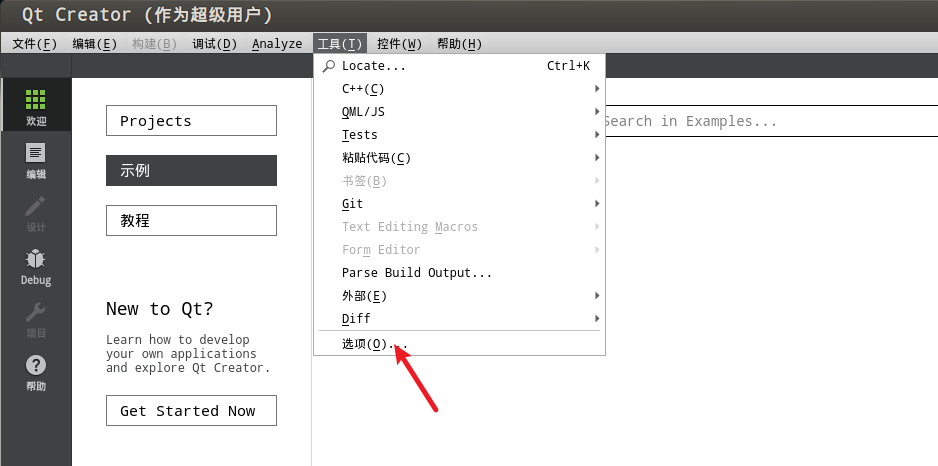938x466 pixels.
Task: Expand the 粘贴代码 (Paste code) submenu
Action: [459, 158]
